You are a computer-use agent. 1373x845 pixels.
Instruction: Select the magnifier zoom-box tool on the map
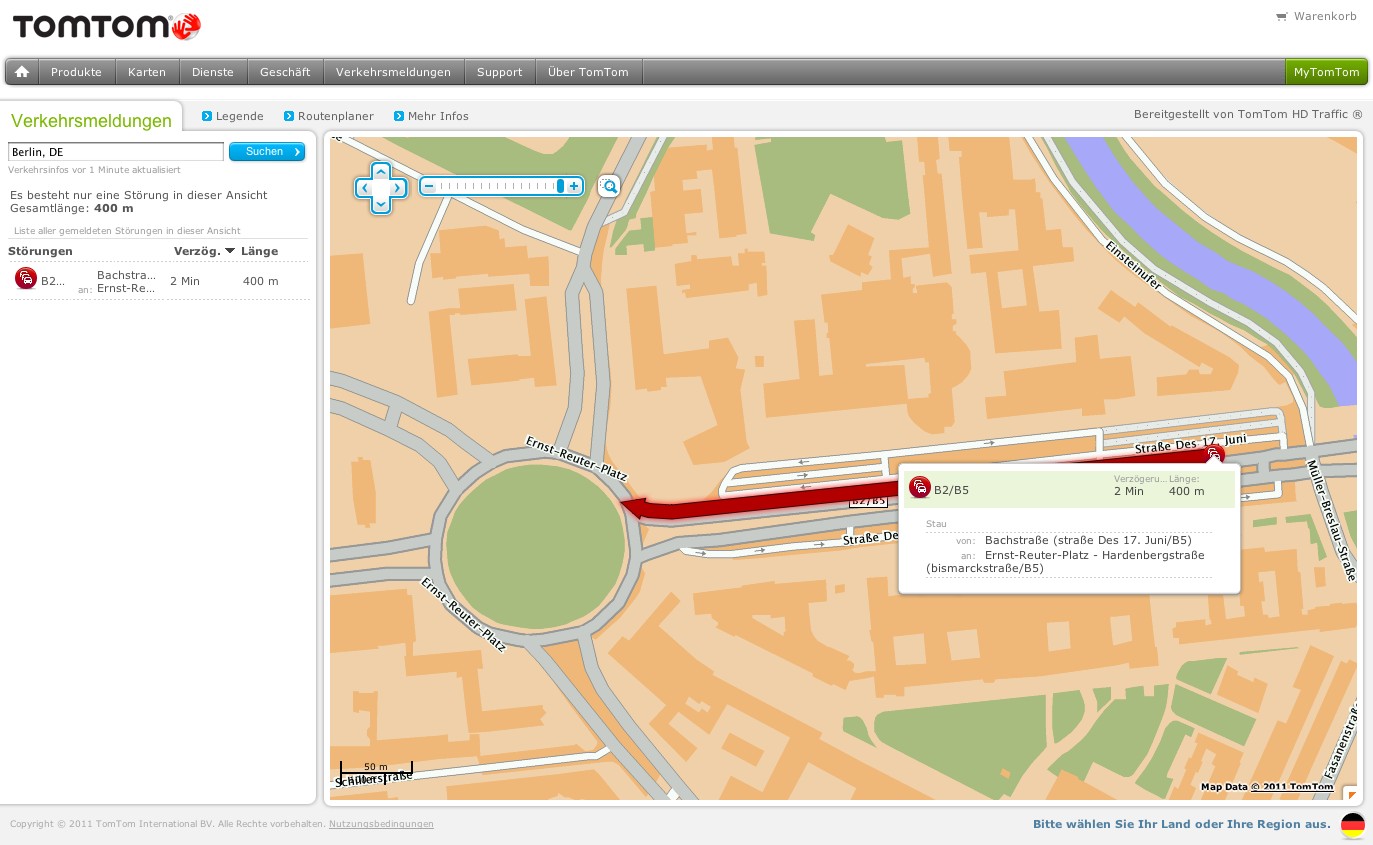pyautogui.click(x=608, y=186)
